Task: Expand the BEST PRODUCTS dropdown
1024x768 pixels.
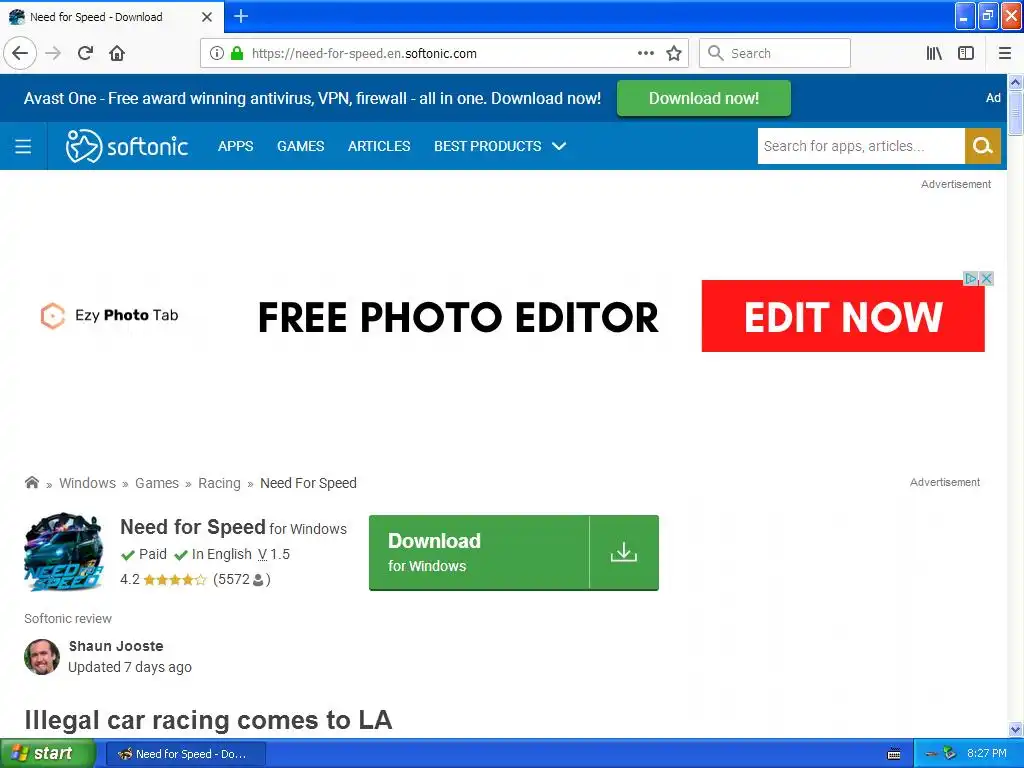Action: tap(500, 146)
